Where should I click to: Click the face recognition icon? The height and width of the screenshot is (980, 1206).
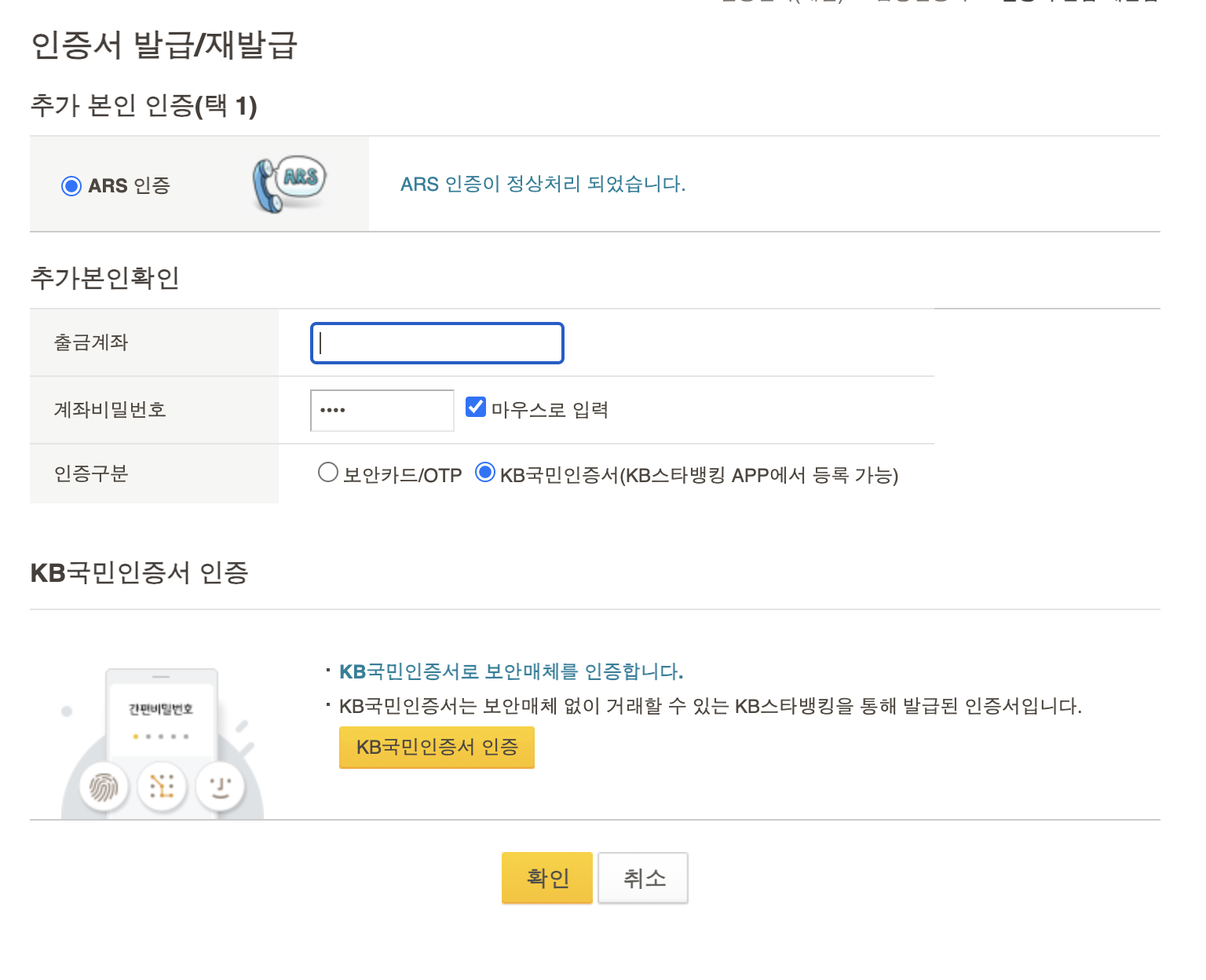pyautogui.click(x=221, y=786)
